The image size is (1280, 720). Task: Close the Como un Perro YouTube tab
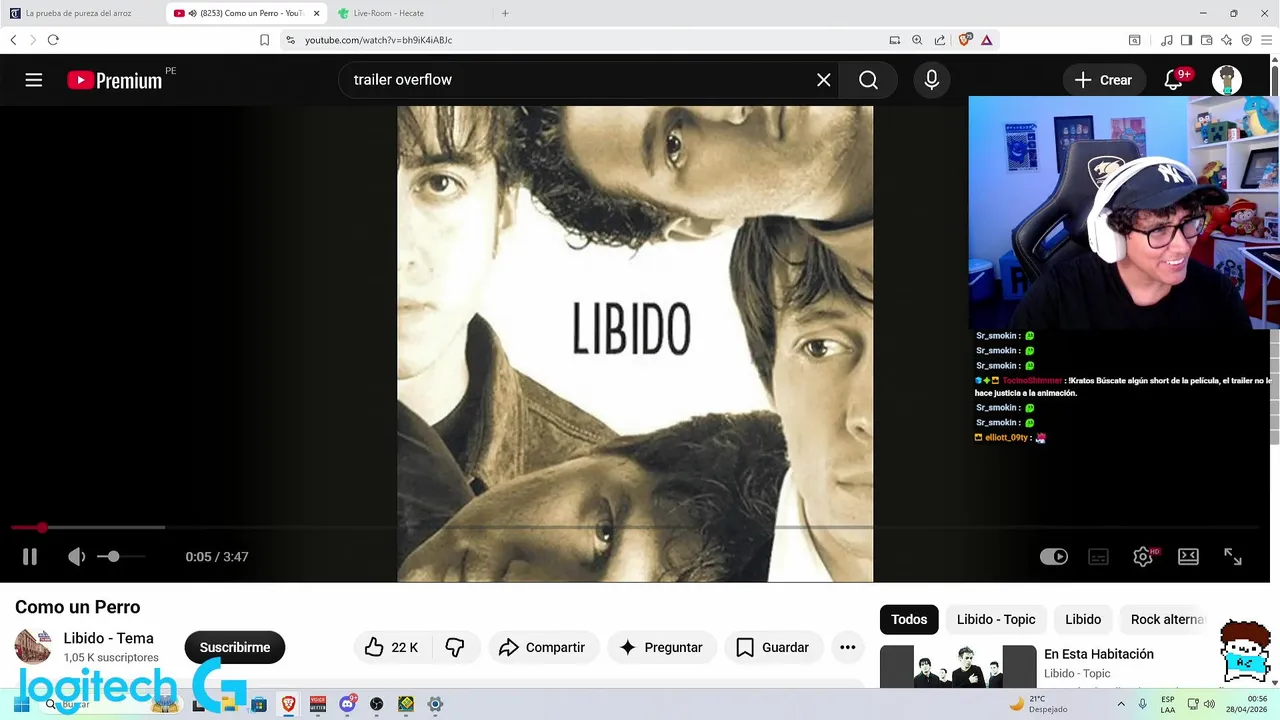coord(317,13)
